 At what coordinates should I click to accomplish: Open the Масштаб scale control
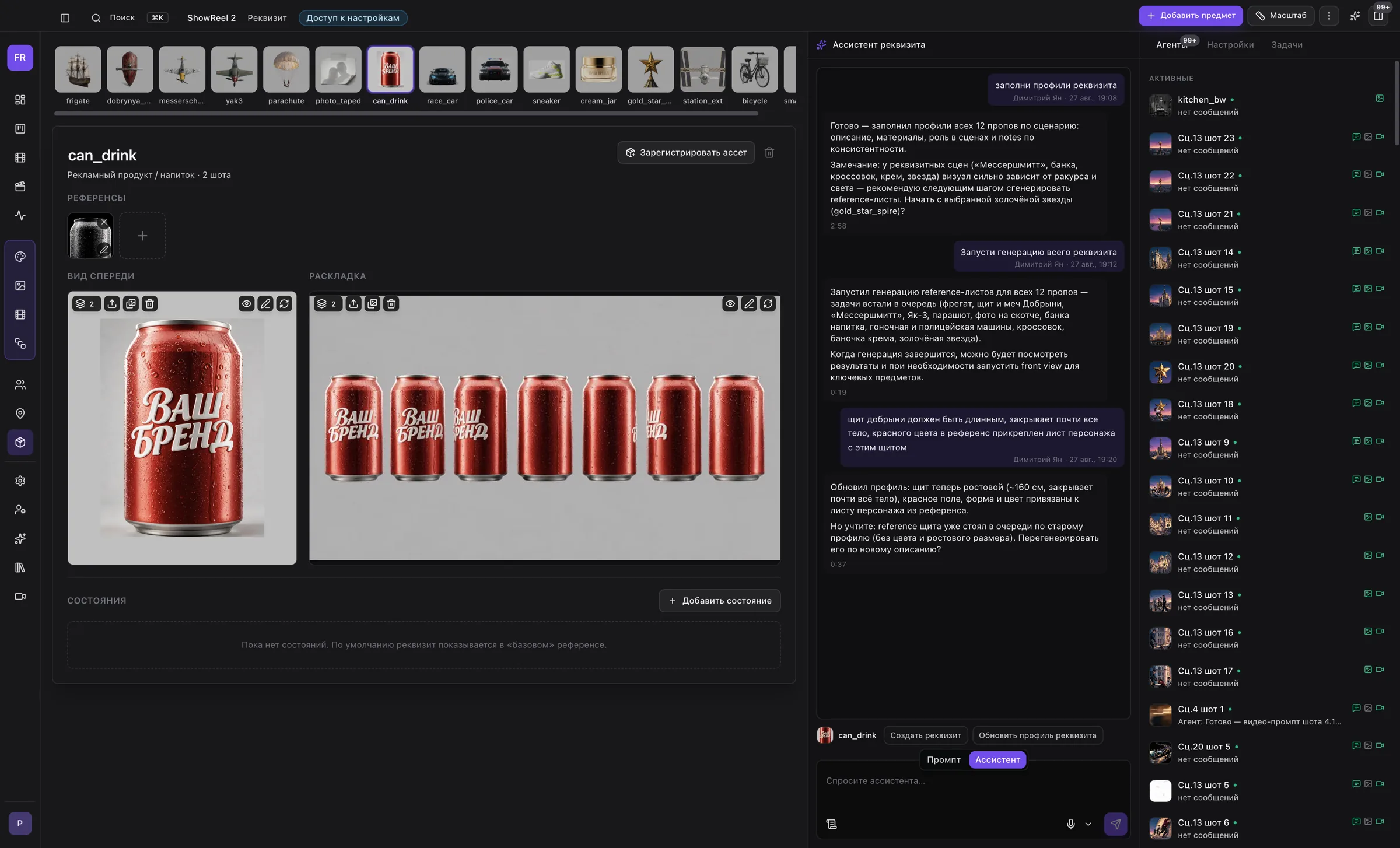tap(1280, 16)
